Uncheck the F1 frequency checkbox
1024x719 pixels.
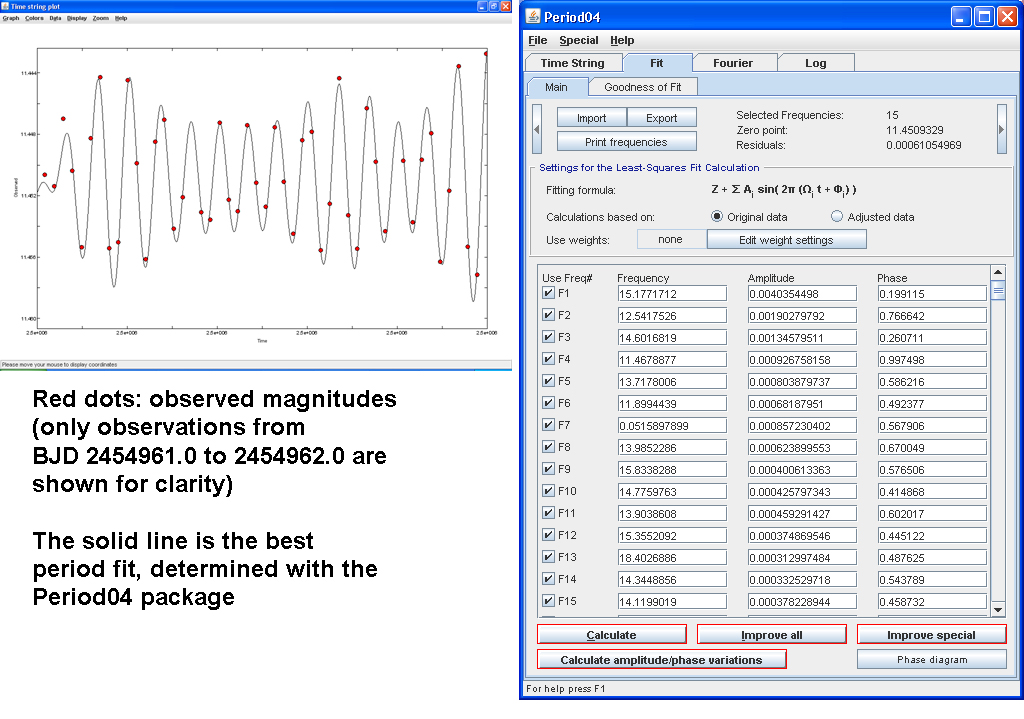click(x=549, y=293)
